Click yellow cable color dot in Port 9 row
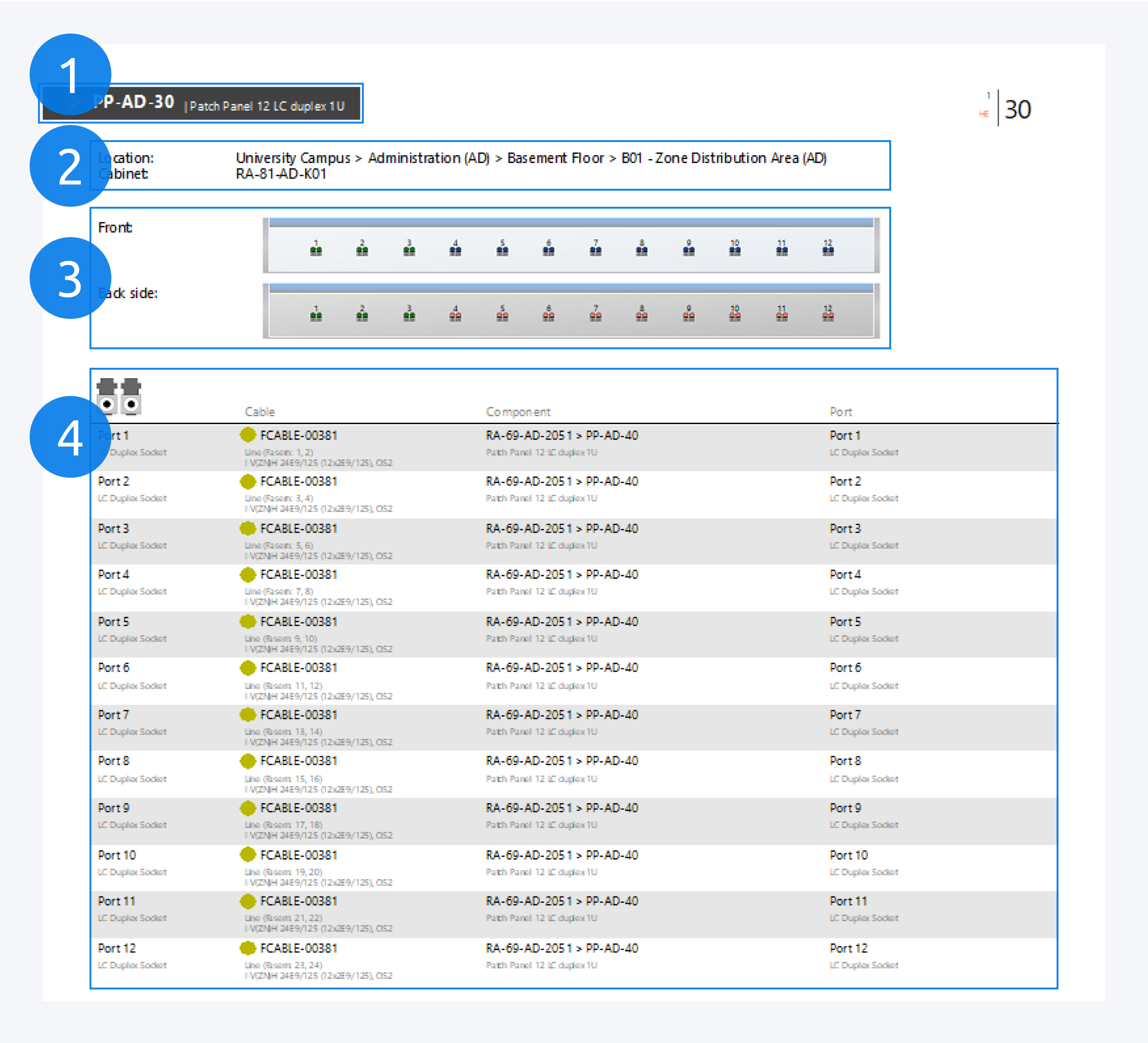The width and height of the screenshot is (1148, 1043). 248,809
